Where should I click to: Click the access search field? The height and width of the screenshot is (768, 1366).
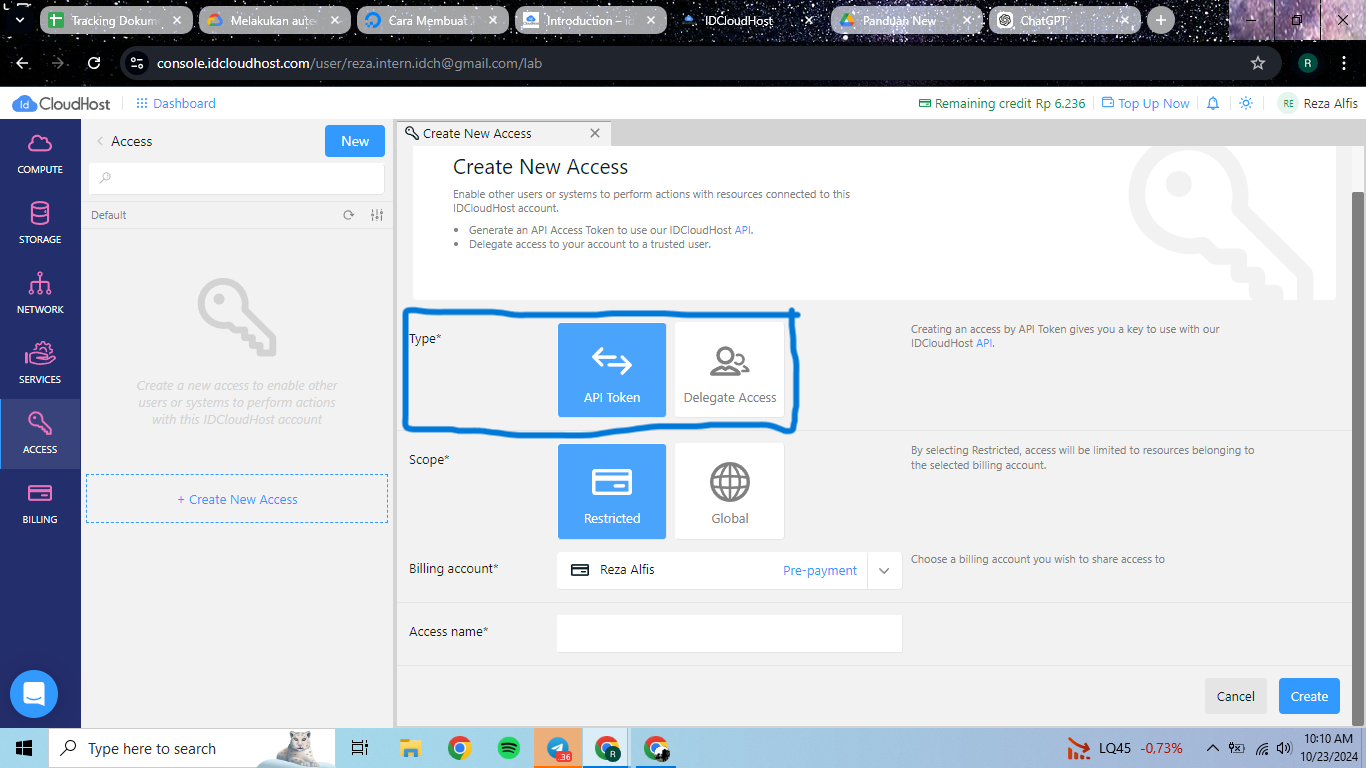tap(236, 178)
